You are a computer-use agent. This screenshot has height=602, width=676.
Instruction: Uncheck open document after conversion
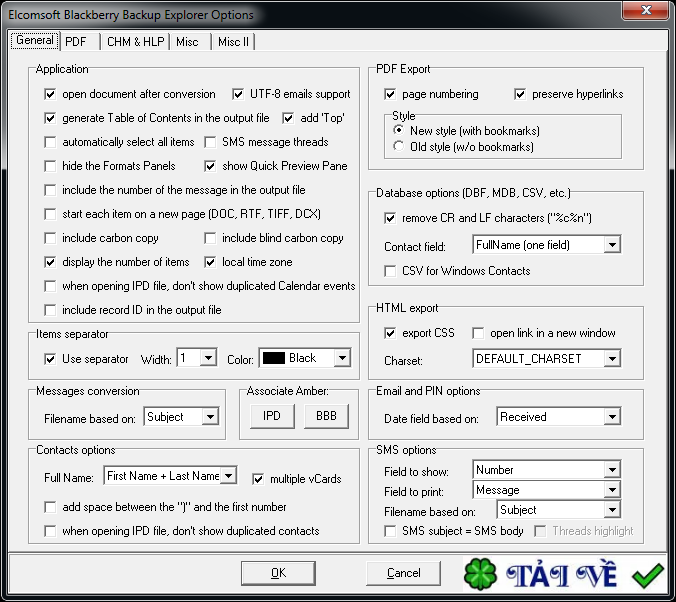pyautogui.click(x=50, y=94)
